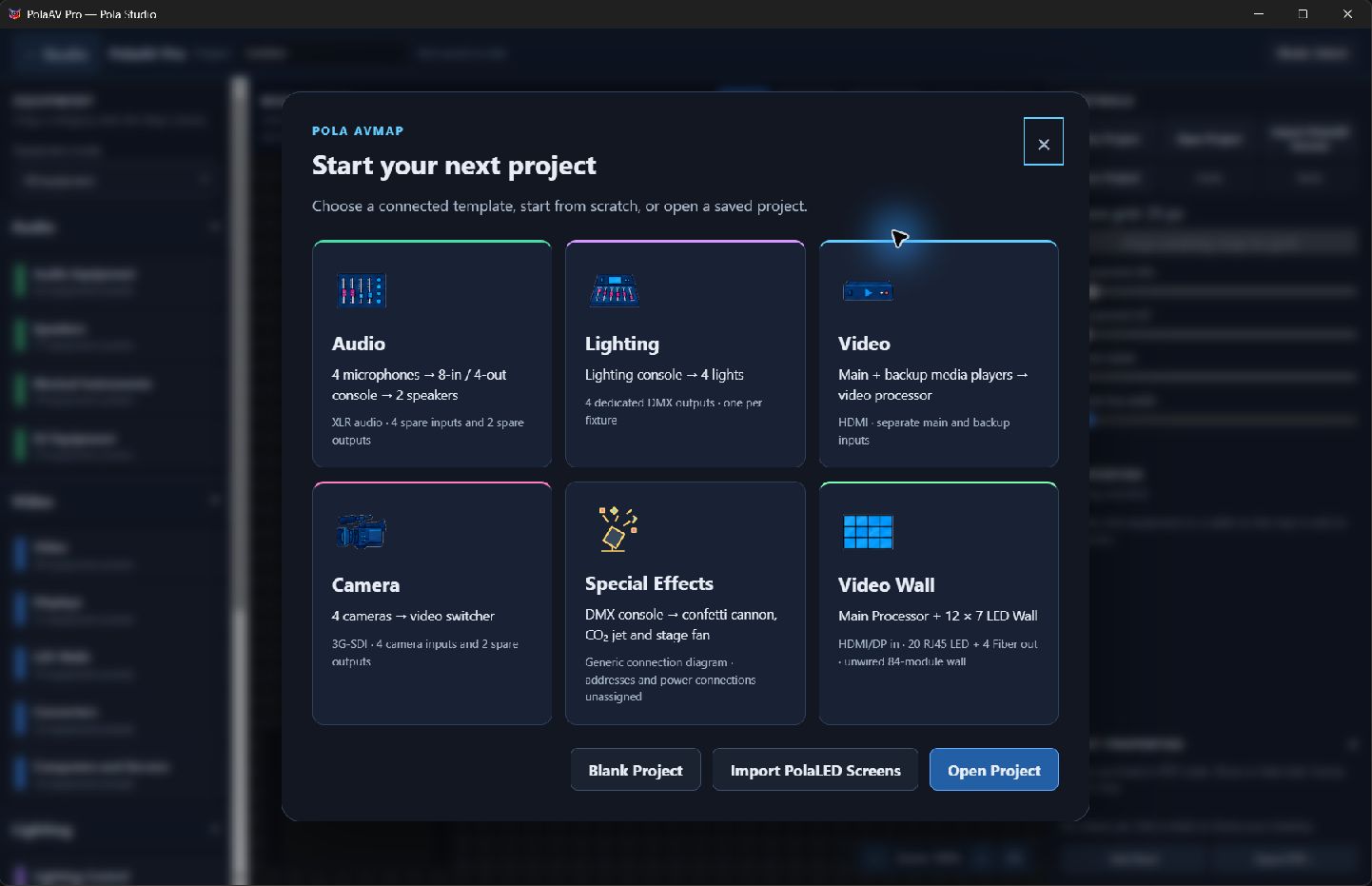Select the "Lighting" template title
Image resolution: width=1372 pixels, height=886 pixels.
pyautogui.click(x=622, y=344)
